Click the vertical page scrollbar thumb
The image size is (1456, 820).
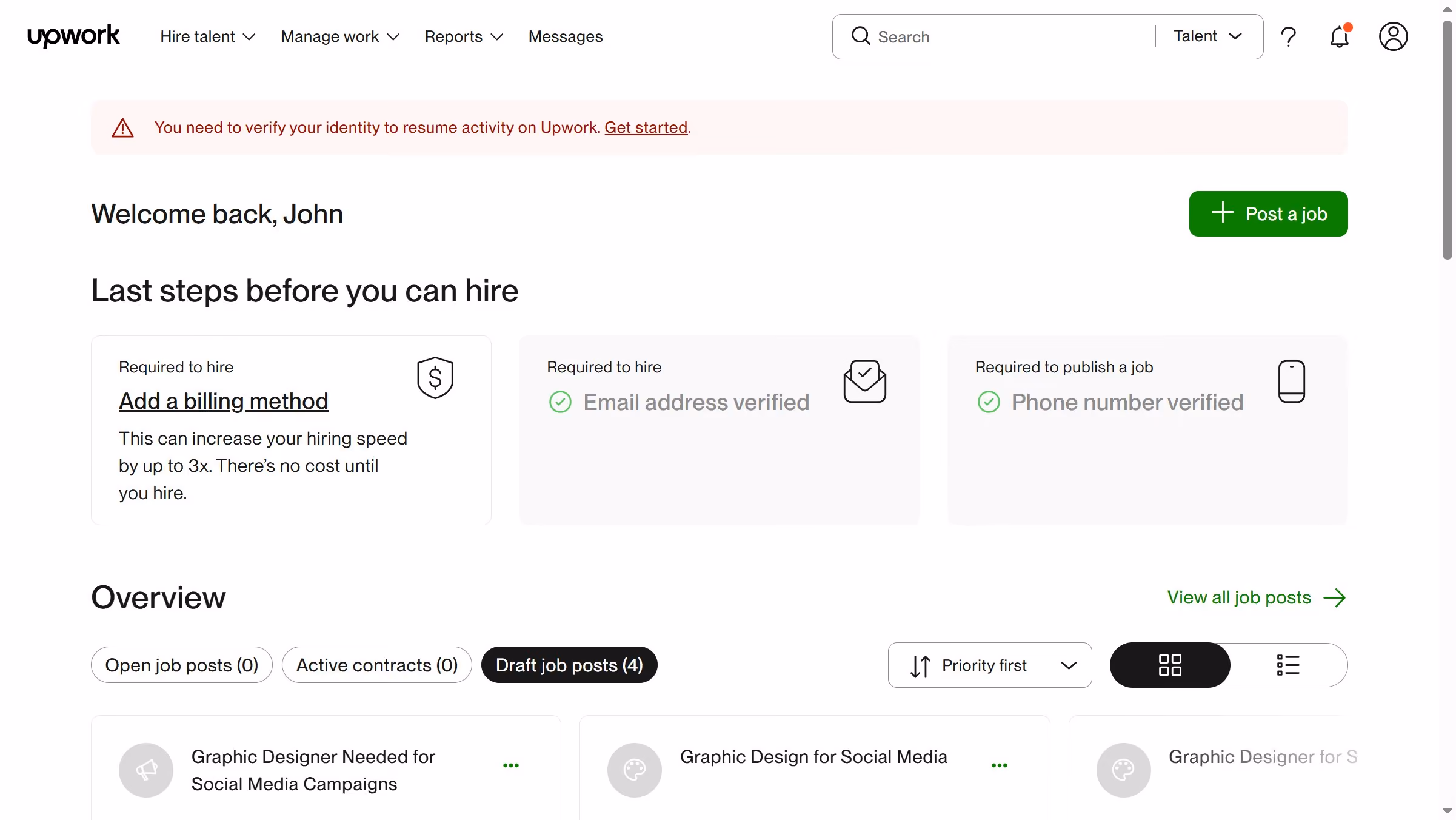pos(1448,139)
